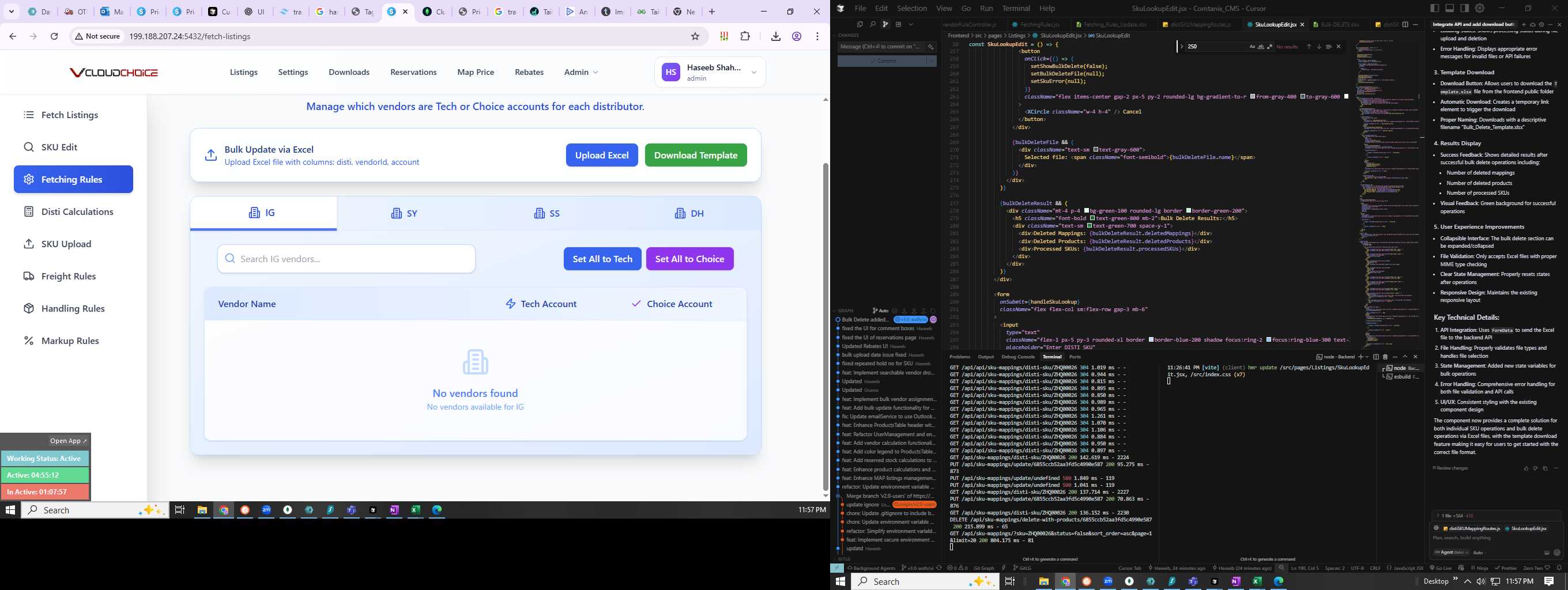Switch to the DH distributor tab
This screenshot has height=590, width=1568.
click(689, 214)
